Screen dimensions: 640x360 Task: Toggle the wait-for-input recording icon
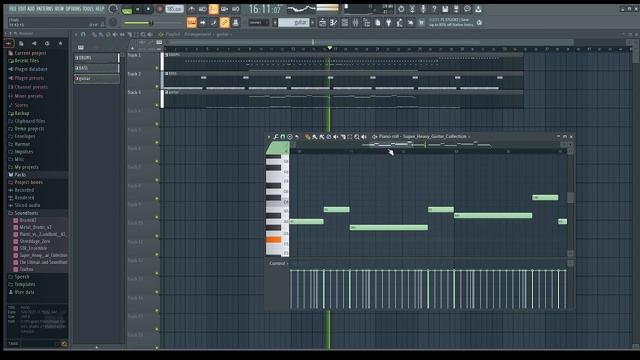(x=202, y=9)
